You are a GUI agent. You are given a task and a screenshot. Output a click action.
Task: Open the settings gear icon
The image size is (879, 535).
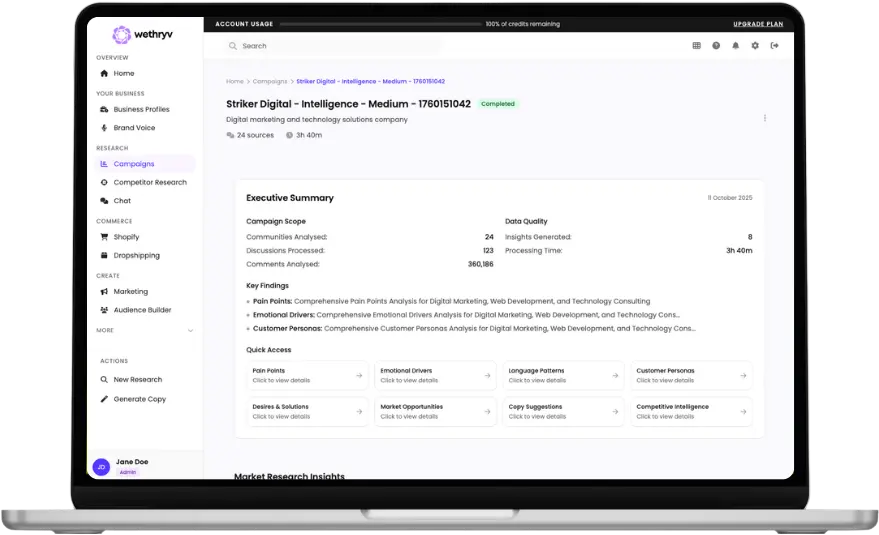pos(755,45)
